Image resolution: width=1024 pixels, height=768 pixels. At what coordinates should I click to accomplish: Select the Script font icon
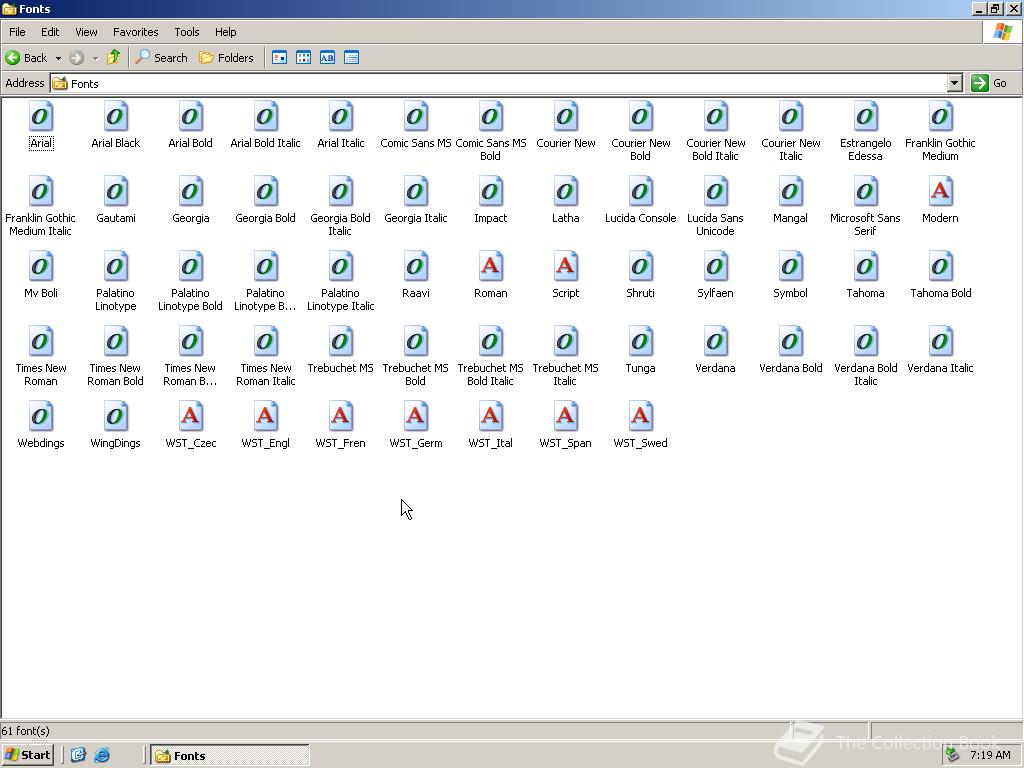point(566,267)
